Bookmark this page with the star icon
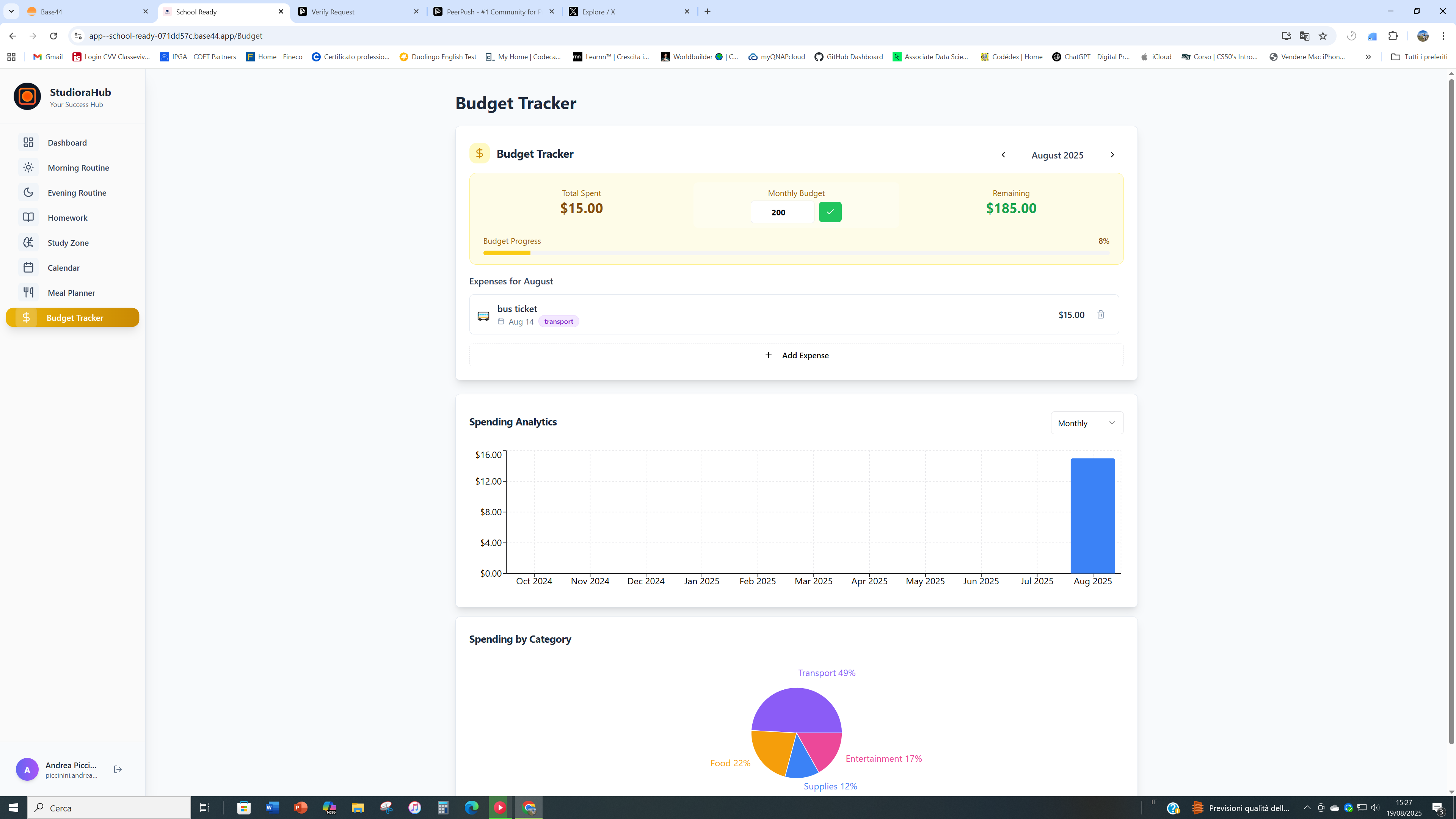This screenshot has width=1456, height=819. pyautogui.click(x=1323, y=36)
